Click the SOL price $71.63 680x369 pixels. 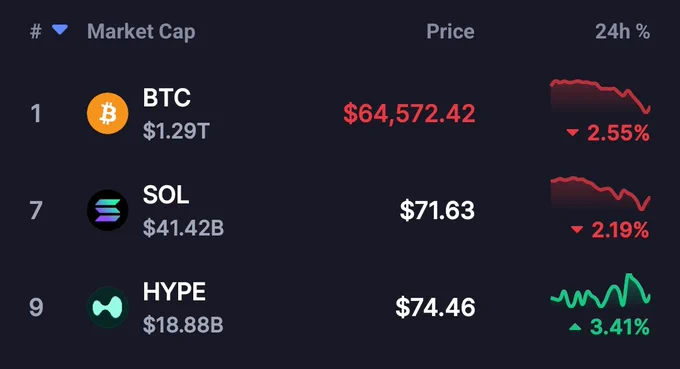click(x=437, y=210)
